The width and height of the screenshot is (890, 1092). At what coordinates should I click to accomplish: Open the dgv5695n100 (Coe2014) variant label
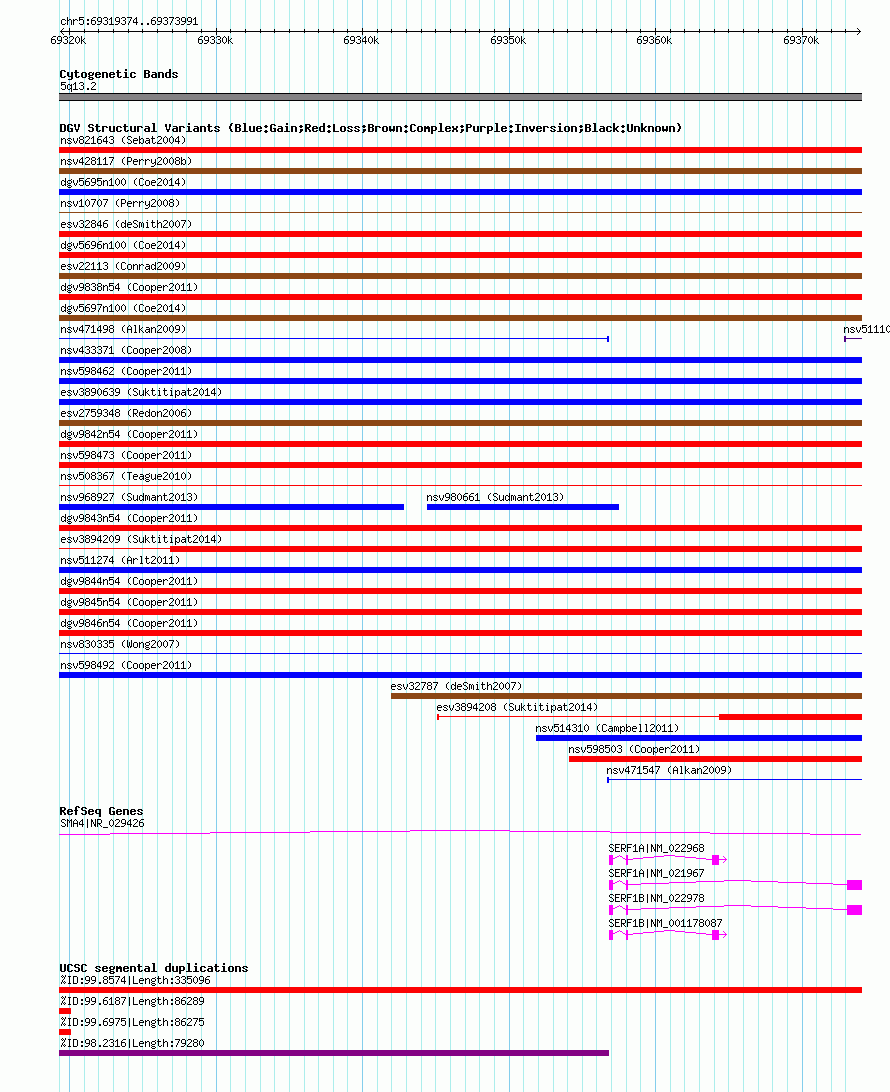click(x=123, y=182)
